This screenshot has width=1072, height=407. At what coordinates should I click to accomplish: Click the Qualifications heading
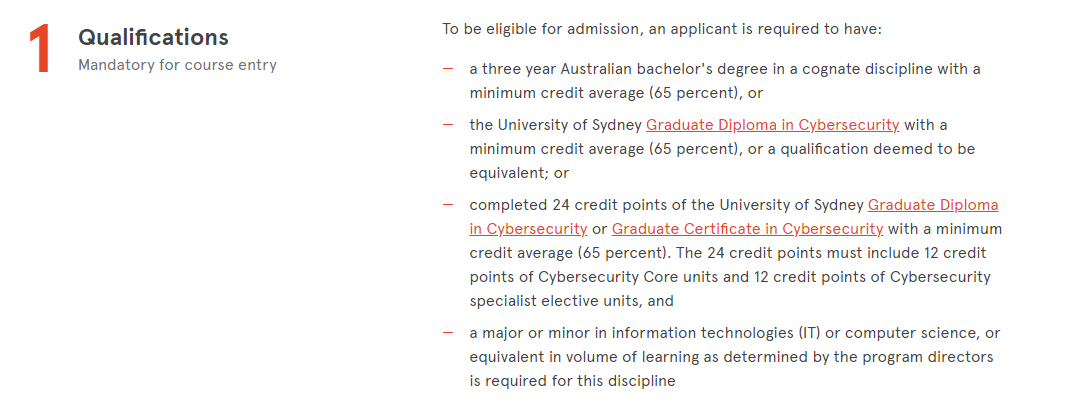pyautogui.click(x=153, y=38)
